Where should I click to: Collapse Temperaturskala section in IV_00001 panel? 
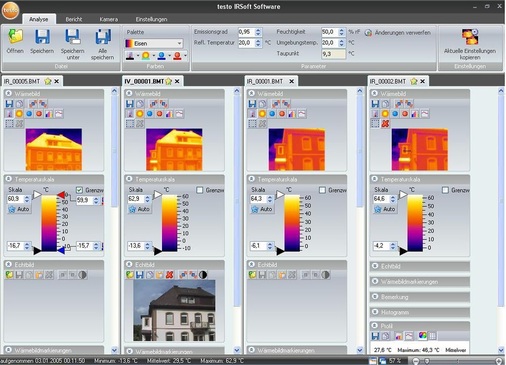click(x=129, y=179)
